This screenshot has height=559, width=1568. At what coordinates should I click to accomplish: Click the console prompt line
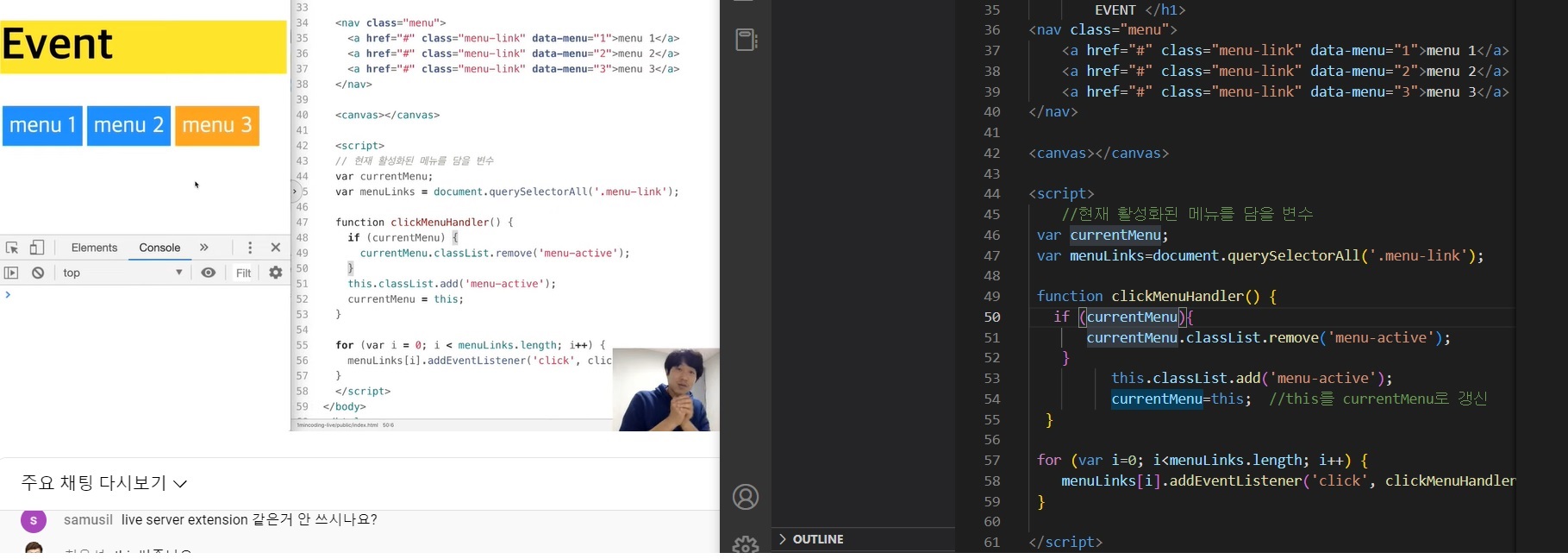pyautogui.click(x=145, y=295)
